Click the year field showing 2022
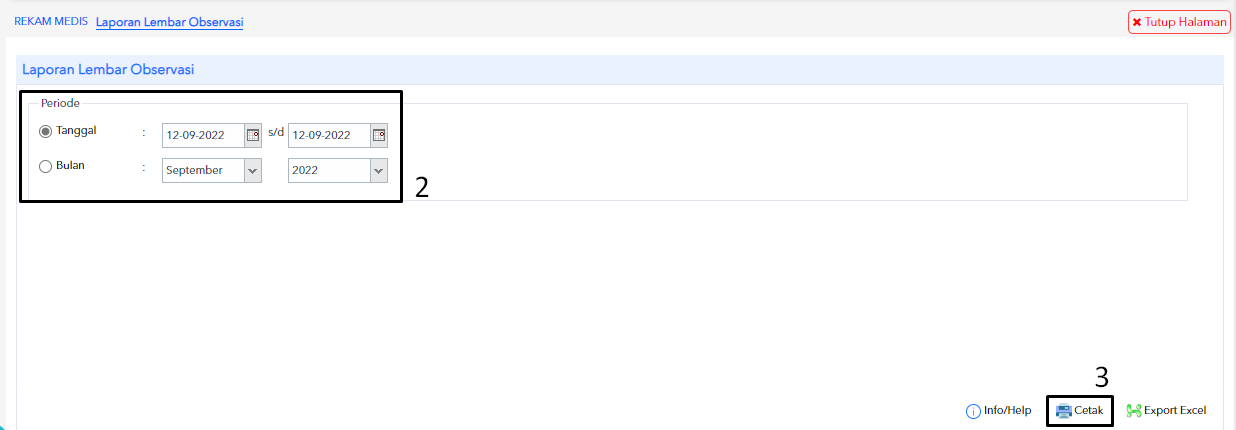The height and width of the screenshot is (430, 1236). pyautogui.click(x=338, y=171)
